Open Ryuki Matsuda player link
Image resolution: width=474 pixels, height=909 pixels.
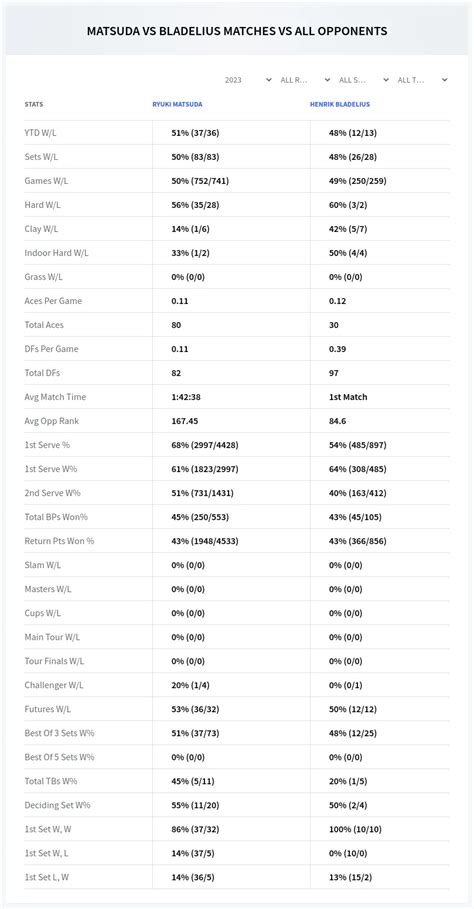coord(177,104)
